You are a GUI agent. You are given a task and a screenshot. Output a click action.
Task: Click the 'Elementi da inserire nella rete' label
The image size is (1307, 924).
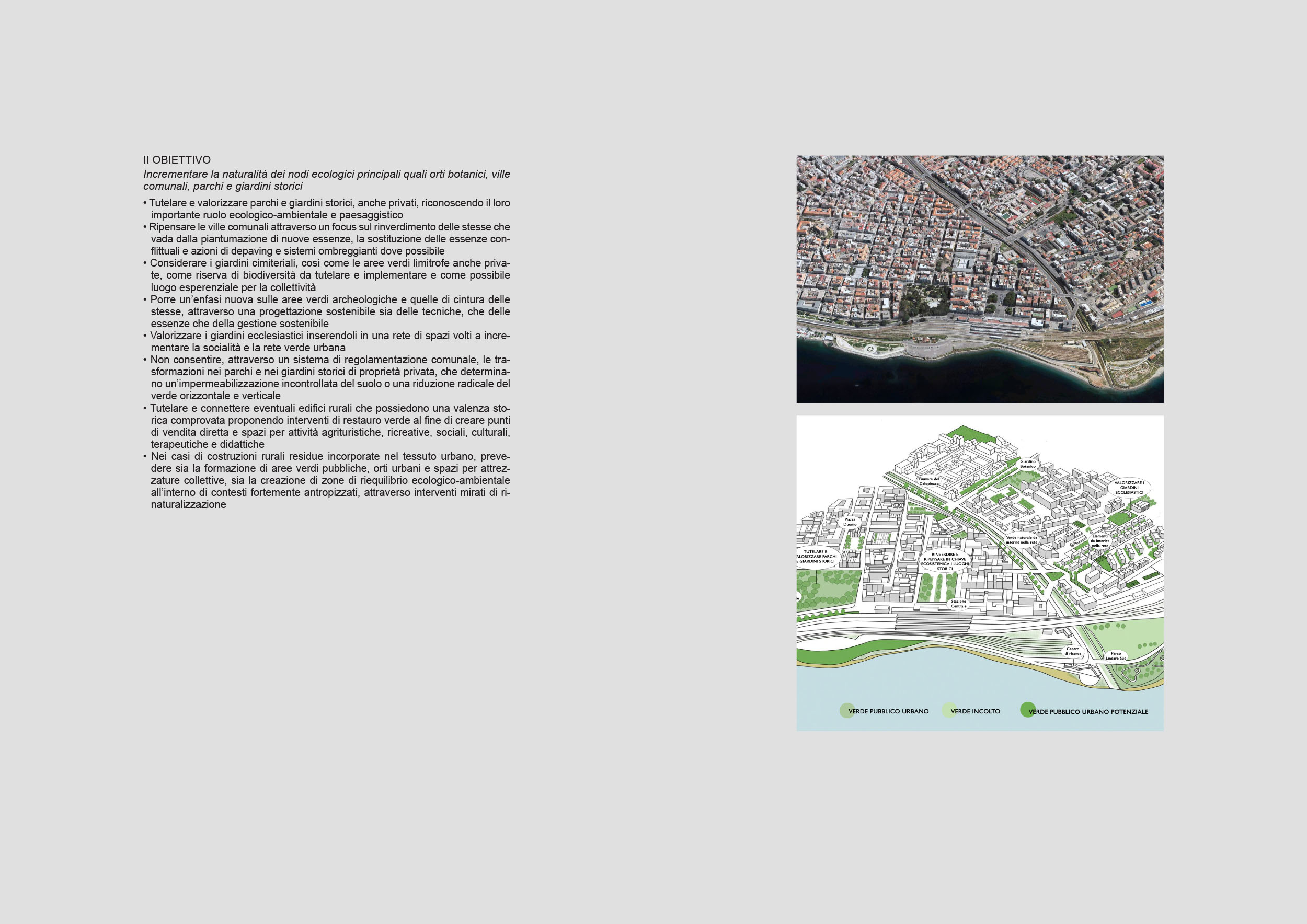(1100, 540)
